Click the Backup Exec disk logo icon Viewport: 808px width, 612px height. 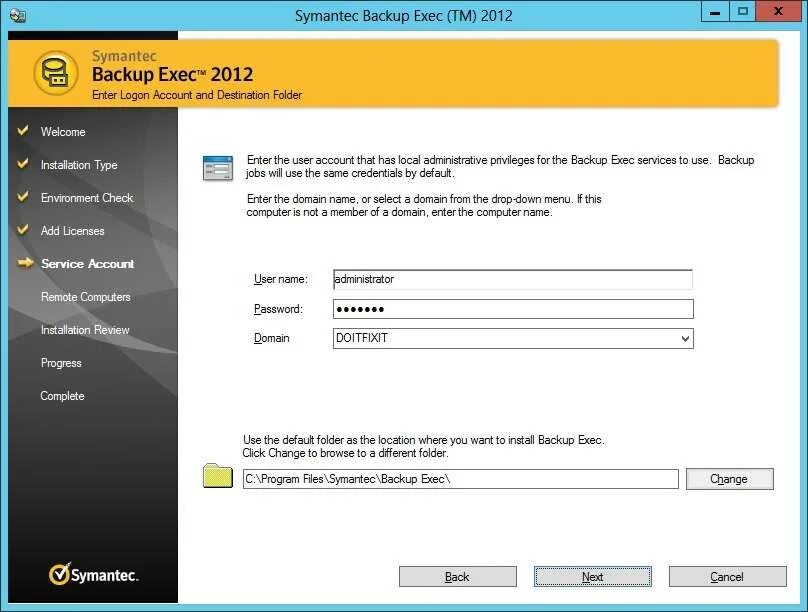tap(56, 73)
